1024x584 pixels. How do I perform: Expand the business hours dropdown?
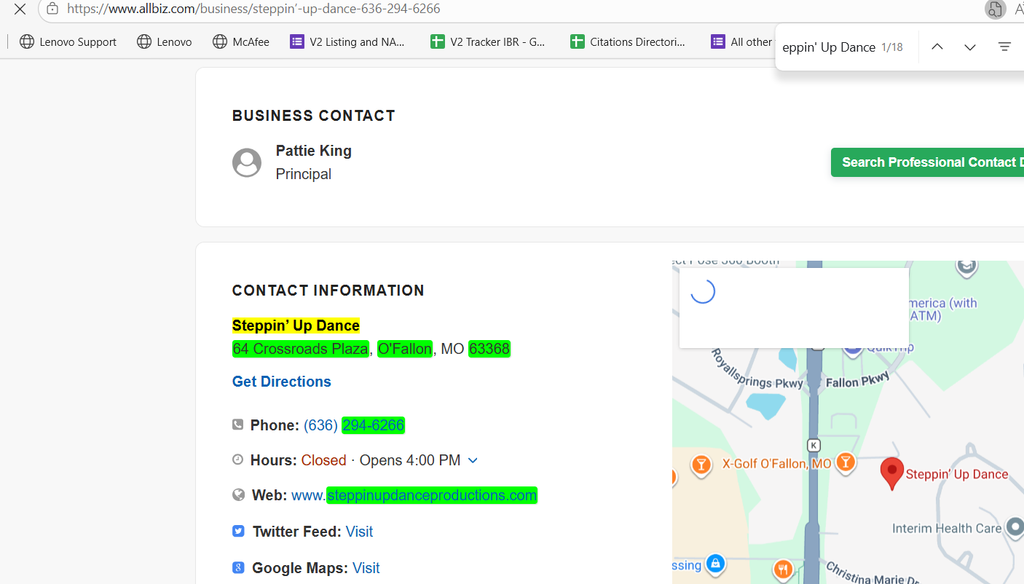473,461
